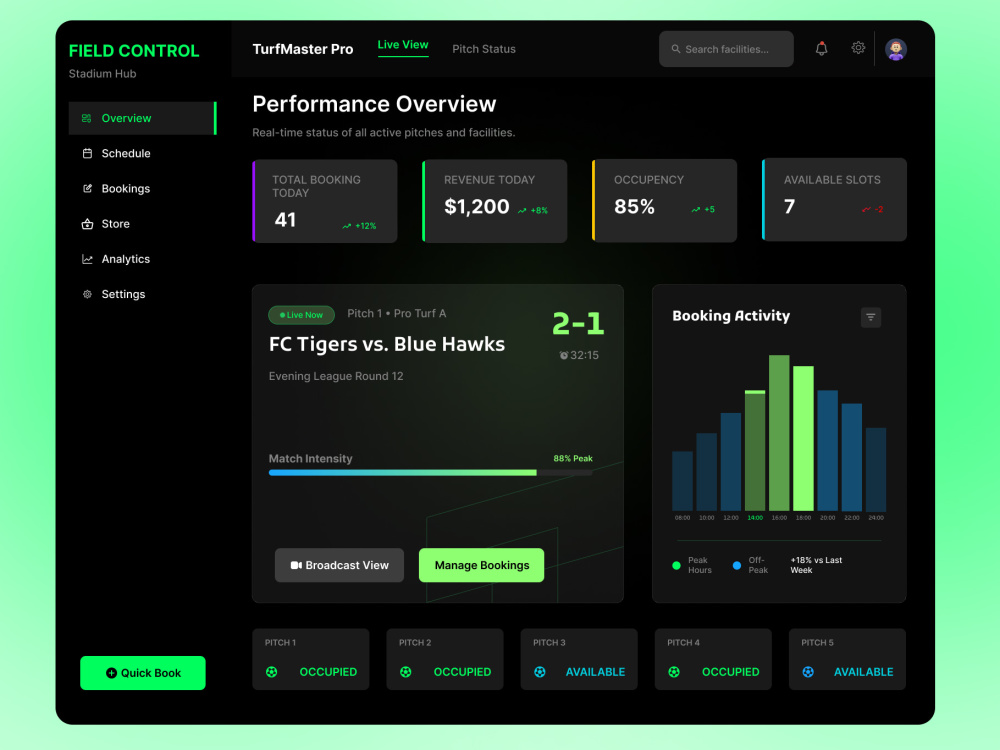Click the Revenue Today trend arrow icon
Image resolution: width=1000 pixels, height=750 pixels.
point(522,210)
